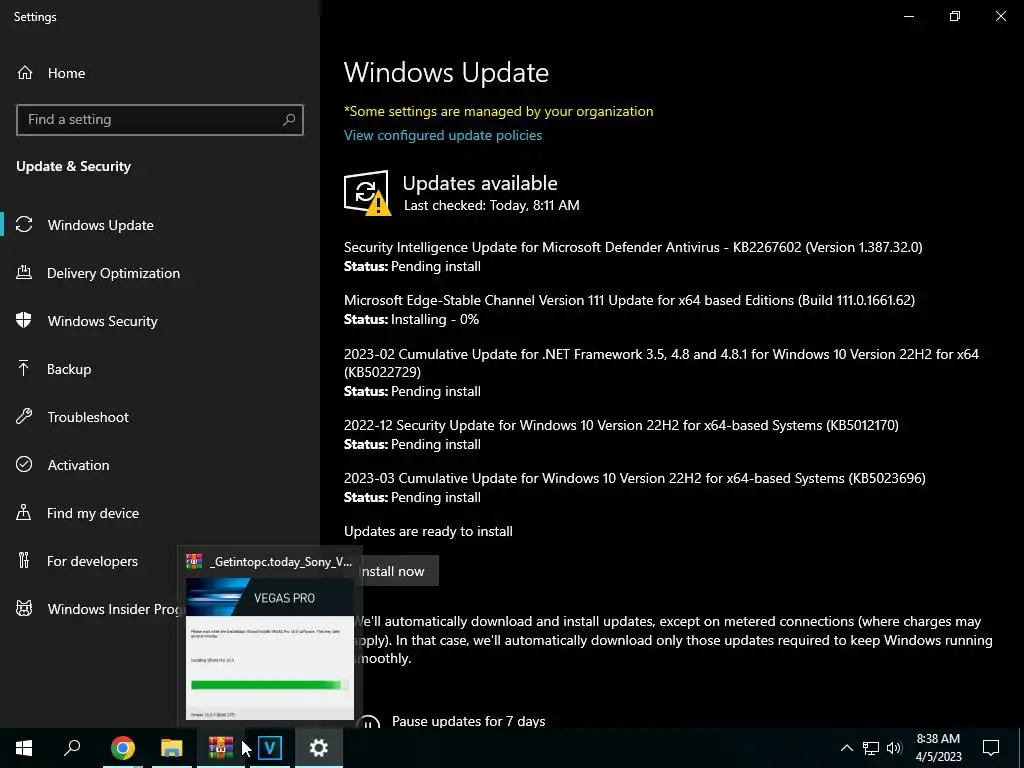1024x768 pixels.
Task: Open the Start menu from the taskbar
Action: pyautogui.click(x=24, y=748)
